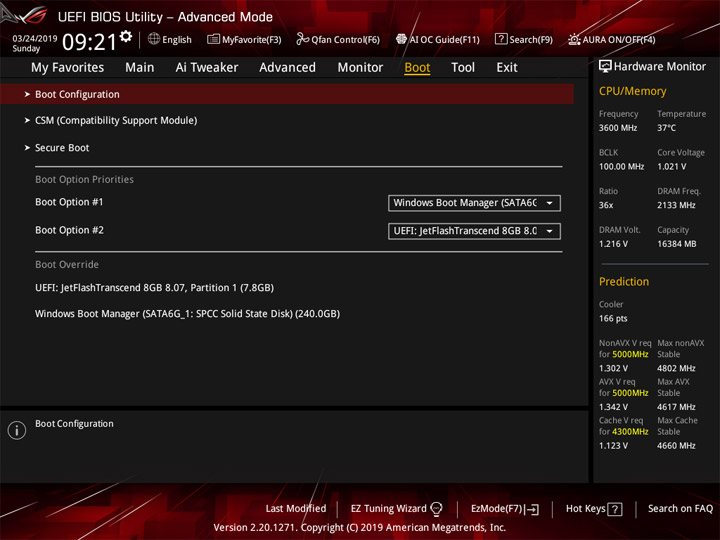Click the date 03/24/2019
This screenshot has width=720, height=540.
pyautogui.click(x=34, y=38)
